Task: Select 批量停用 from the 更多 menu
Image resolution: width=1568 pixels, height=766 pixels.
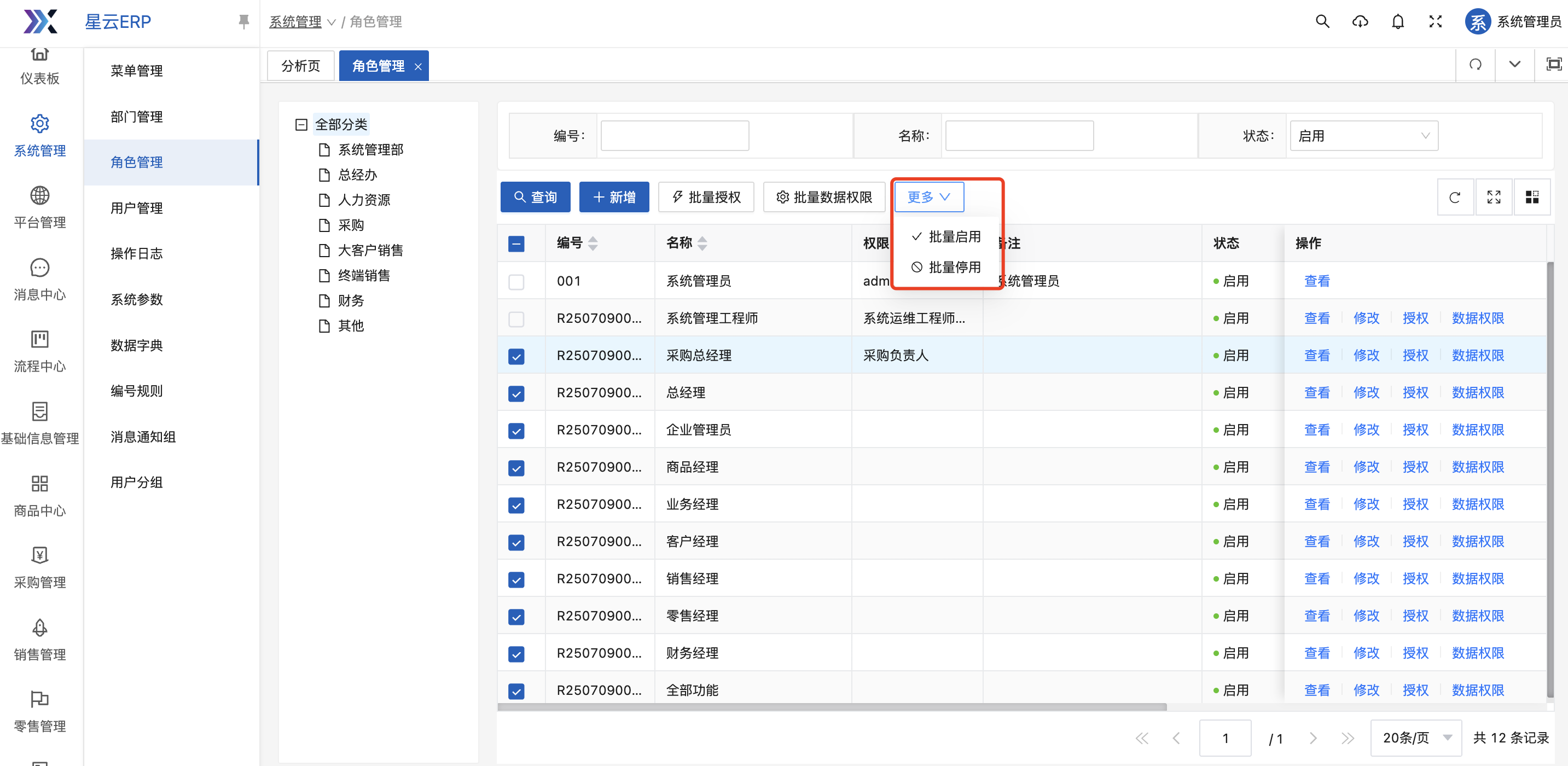Action: click(946, 268)
